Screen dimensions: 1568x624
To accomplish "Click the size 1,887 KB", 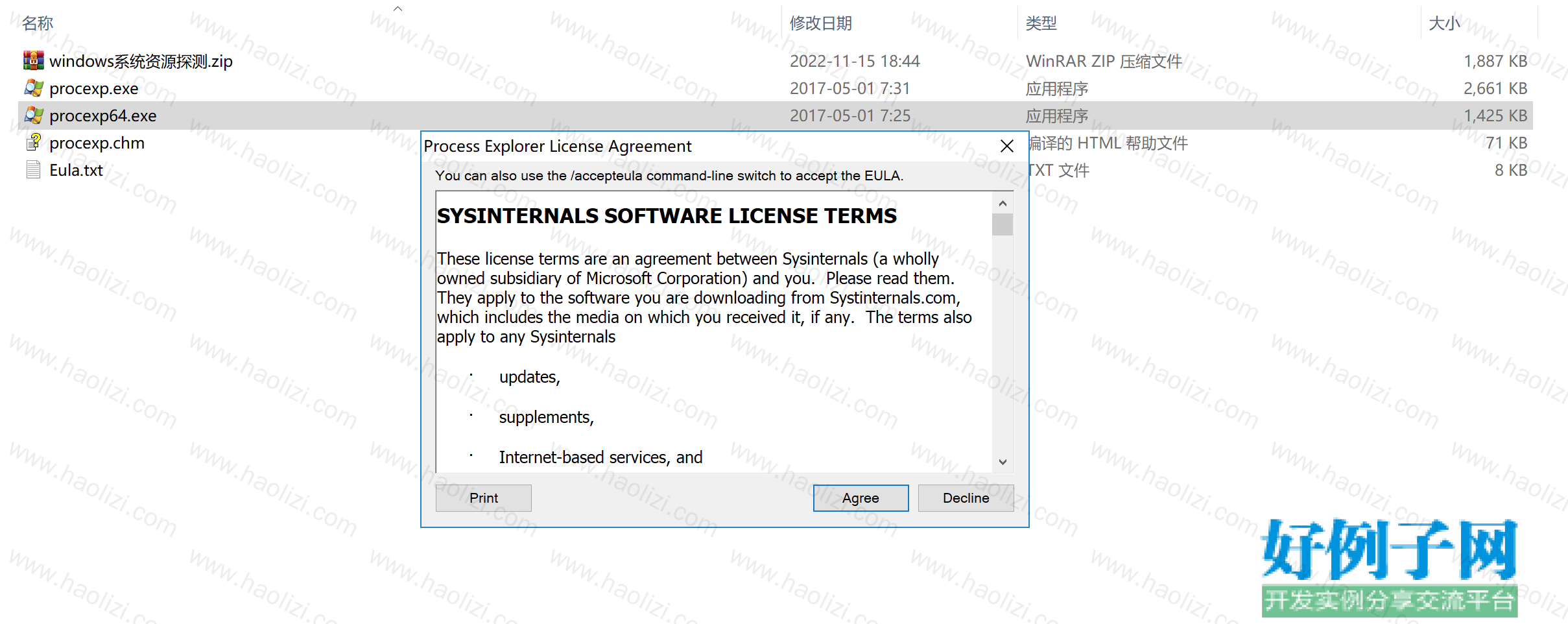I will coord(1495,61).
